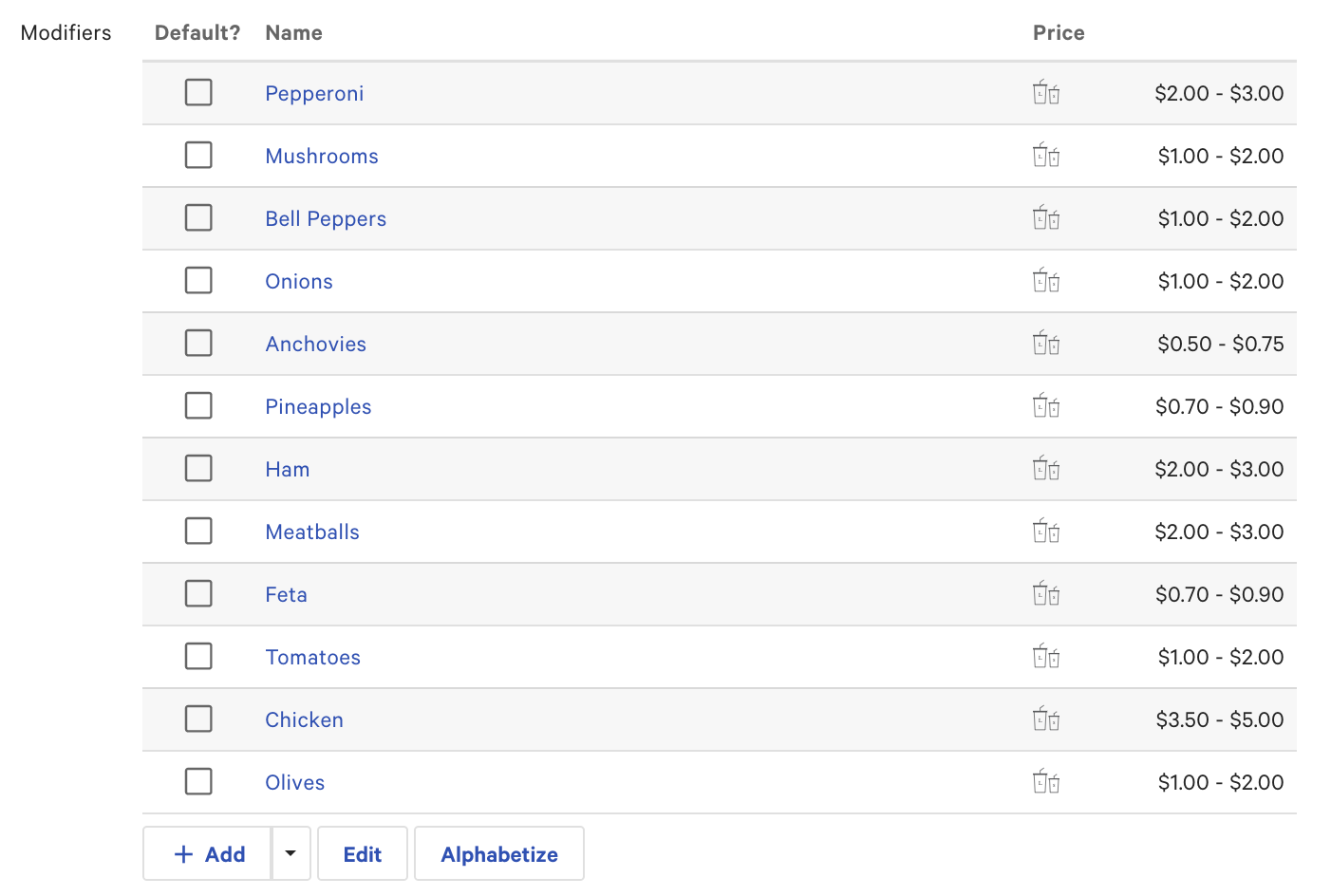Open the Chicken modifier link

[x=304, y=719]
